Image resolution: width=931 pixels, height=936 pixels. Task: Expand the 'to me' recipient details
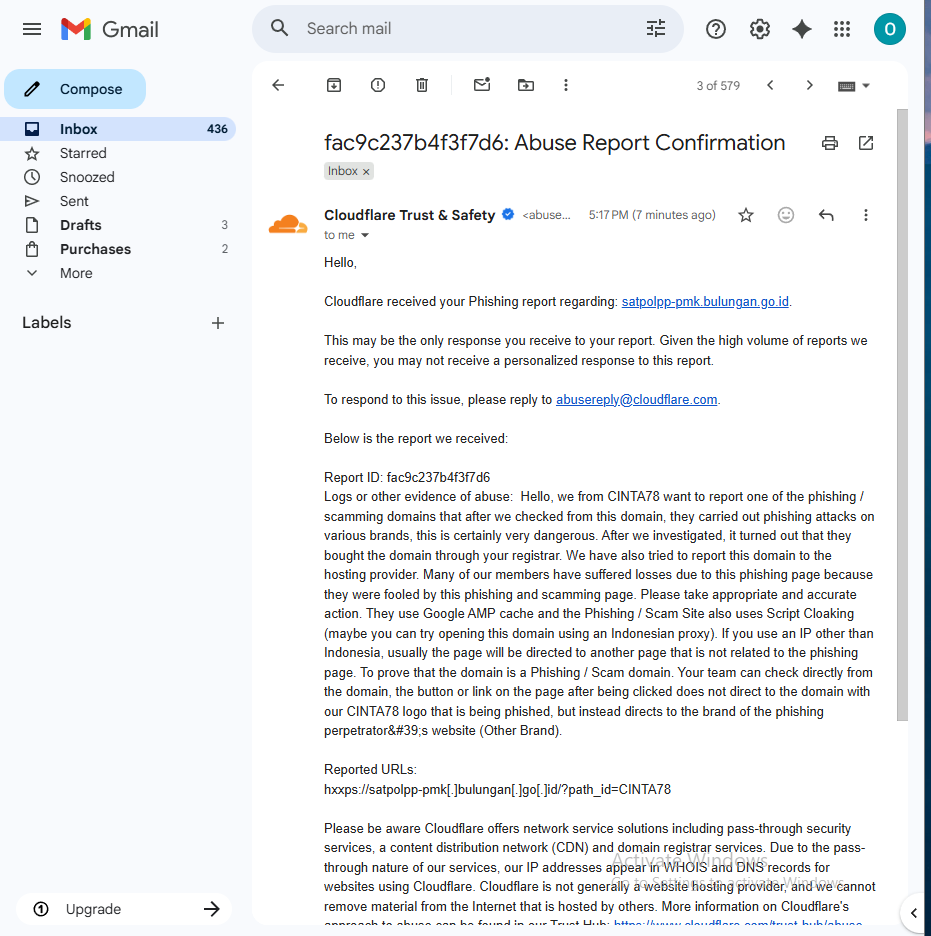[365, 235]
